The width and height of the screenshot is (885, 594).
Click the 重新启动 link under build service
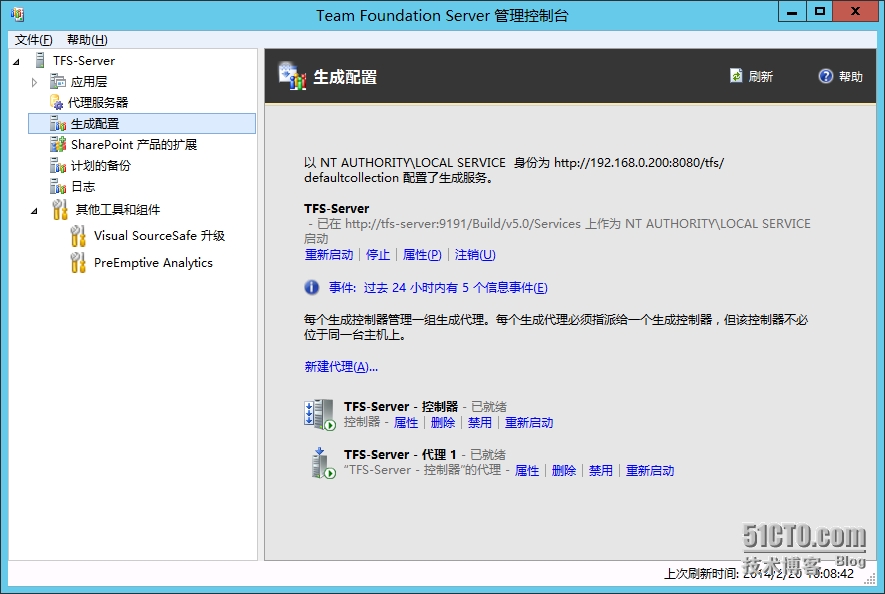pyautogui.click(x=329, y=255)
